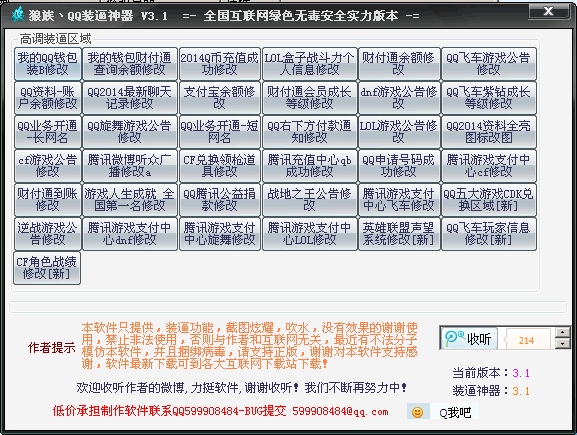Click the stepper down arrow beside 214
The height and width of the screenshot is (435, 577).
point(563,344)
